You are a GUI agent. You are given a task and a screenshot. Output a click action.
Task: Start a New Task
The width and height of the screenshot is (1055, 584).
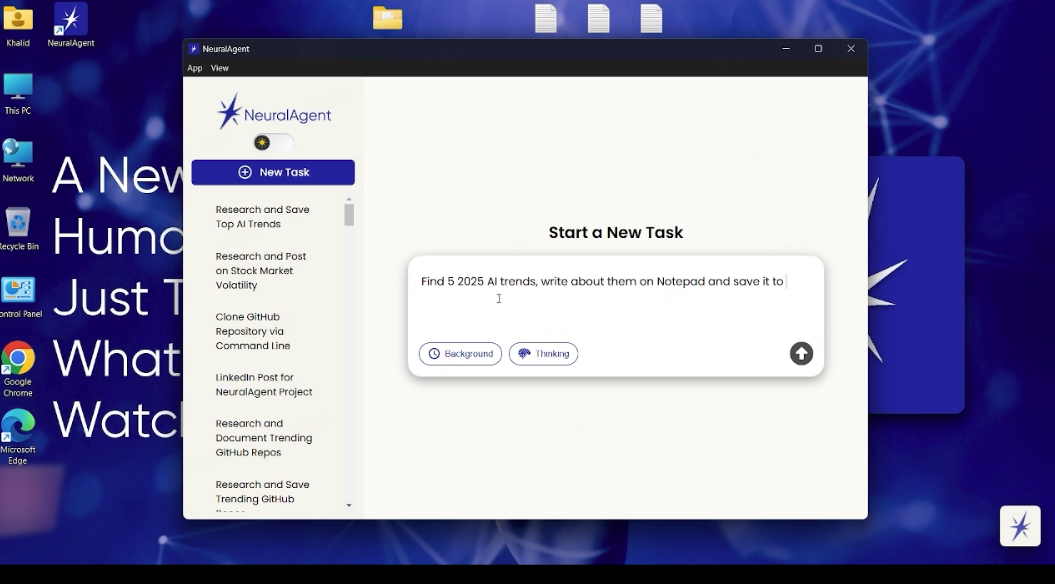[x=273, y=172]
